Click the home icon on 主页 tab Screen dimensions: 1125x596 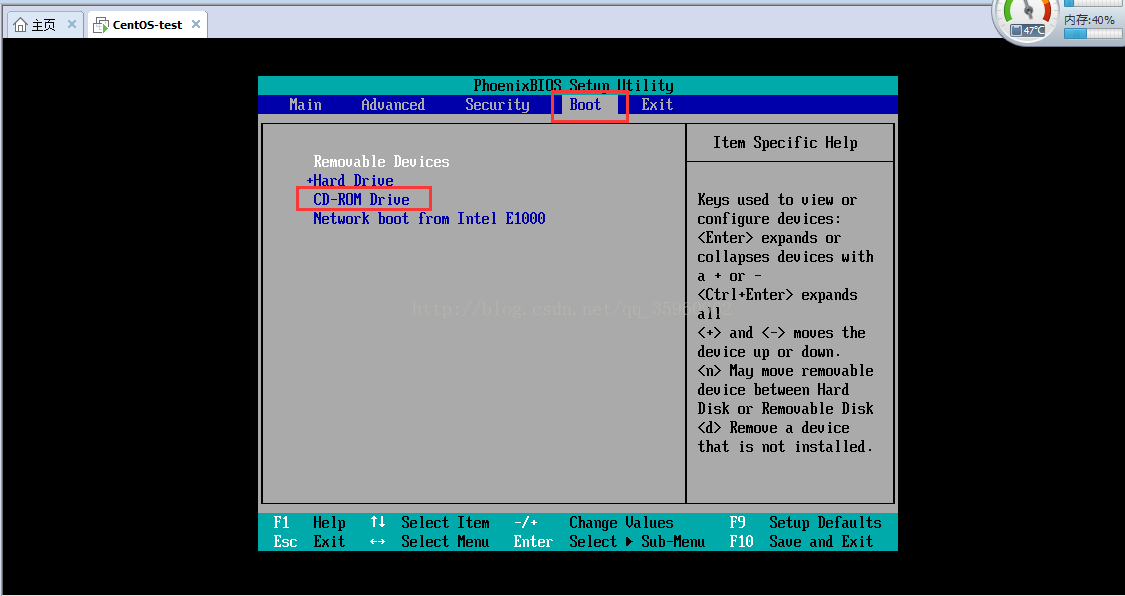[21, 25]
